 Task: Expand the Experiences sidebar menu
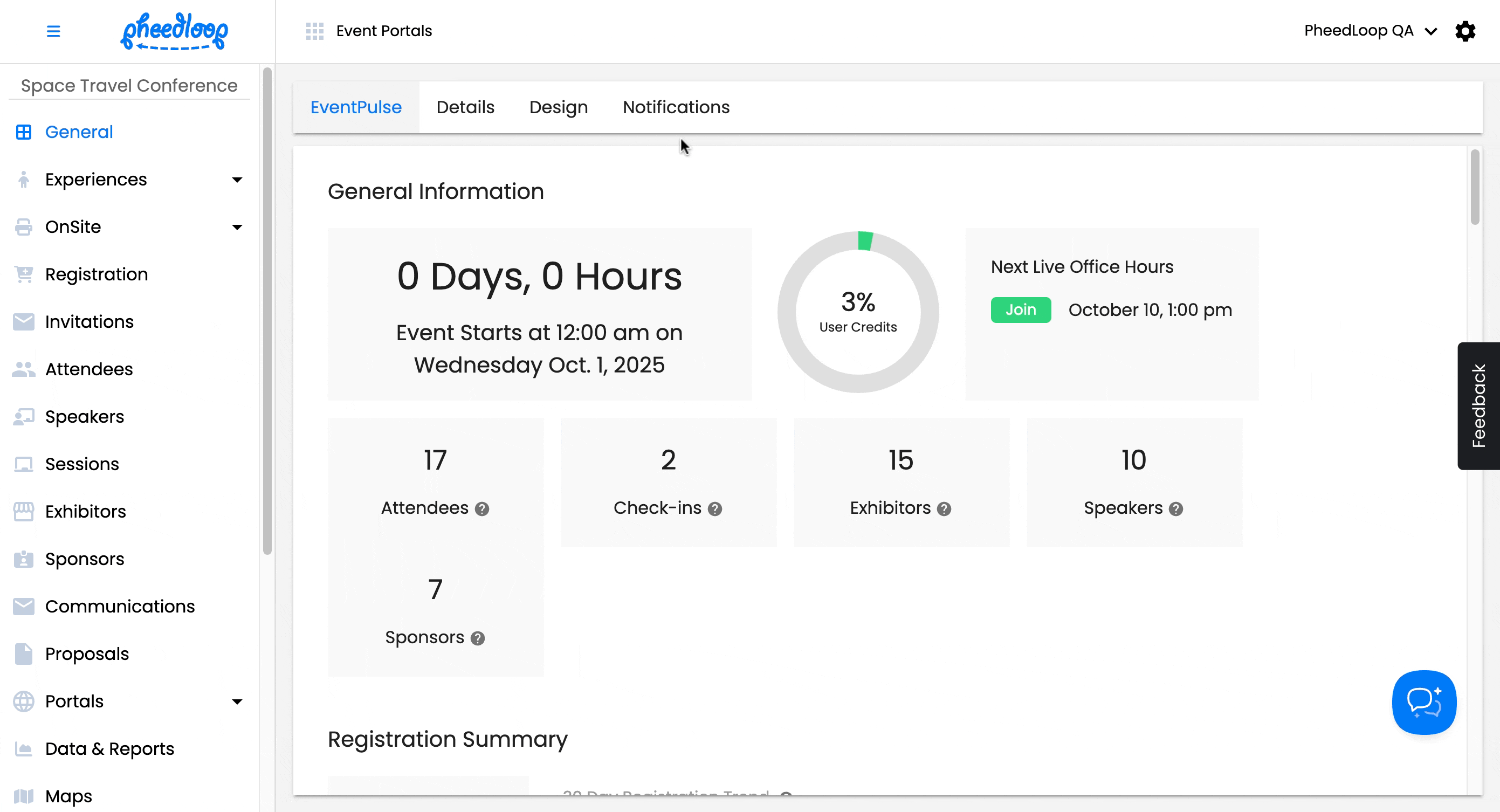[x=237, y=180]
